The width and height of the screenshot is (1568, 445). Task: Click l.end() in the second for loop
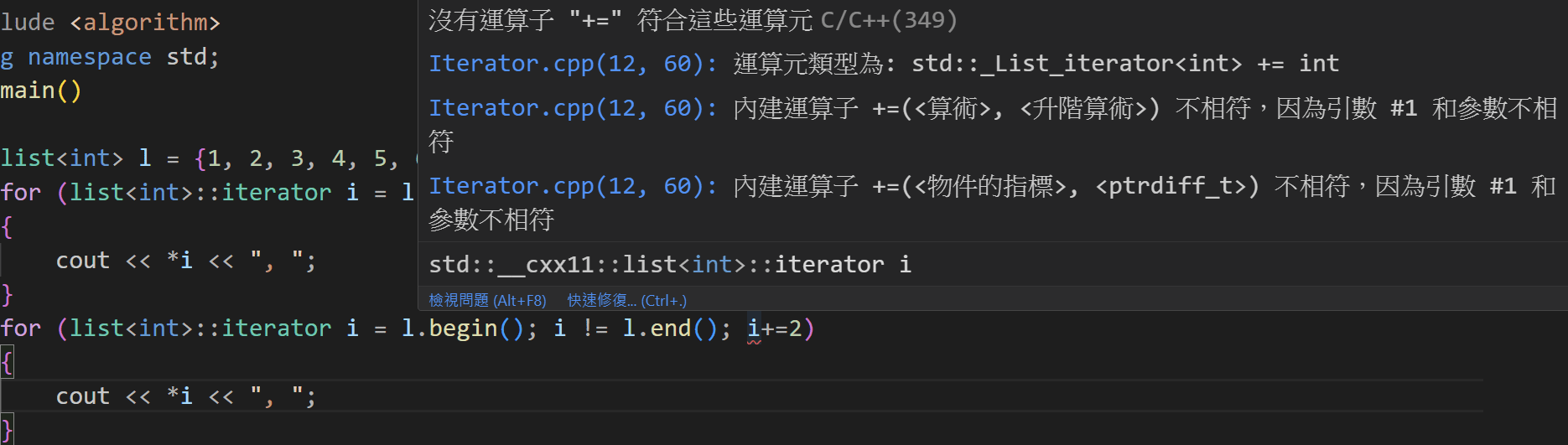[669, 328]
